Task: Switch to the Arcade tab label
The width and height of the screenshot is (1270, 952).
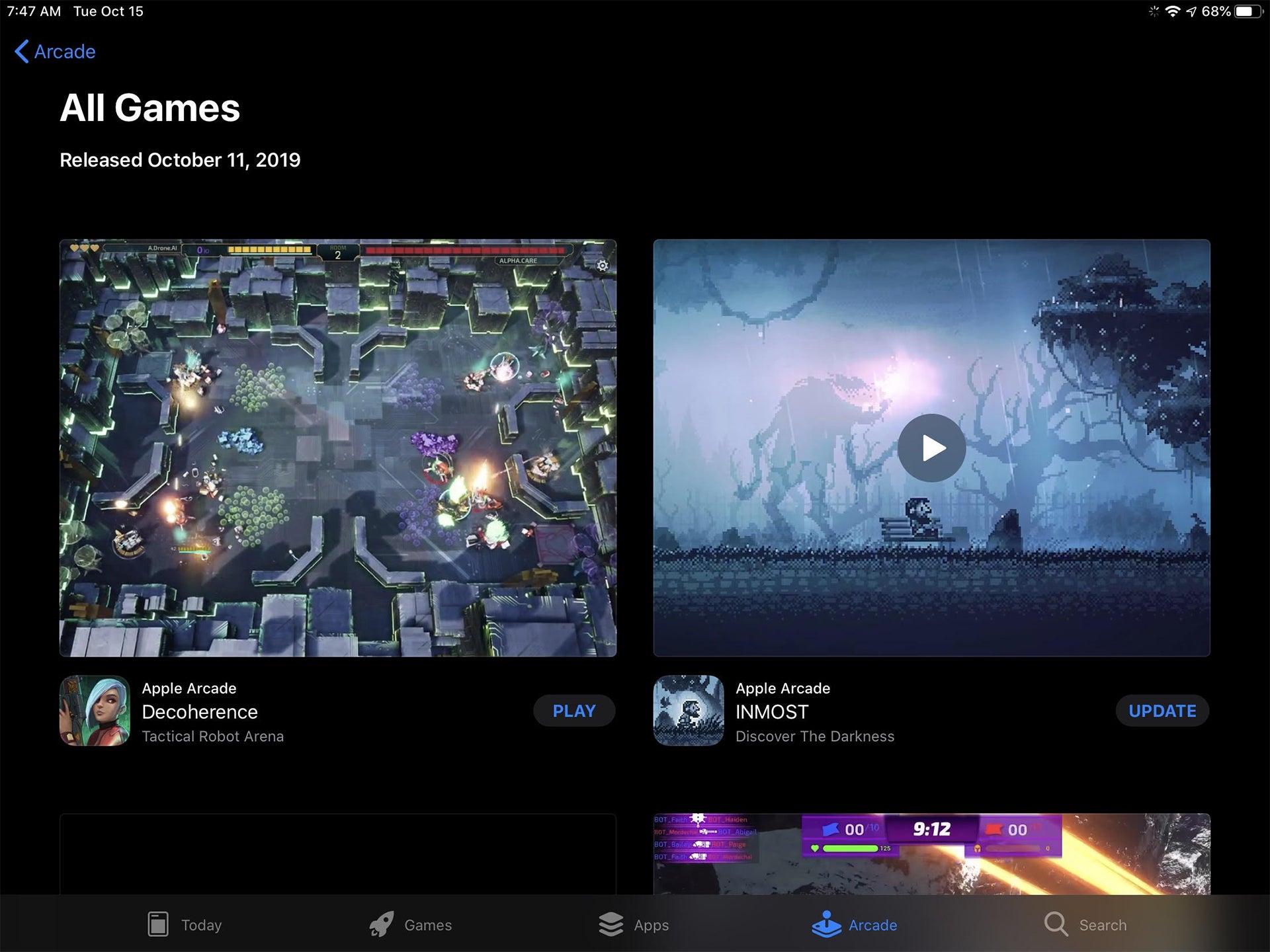Action: pos(872,925)
